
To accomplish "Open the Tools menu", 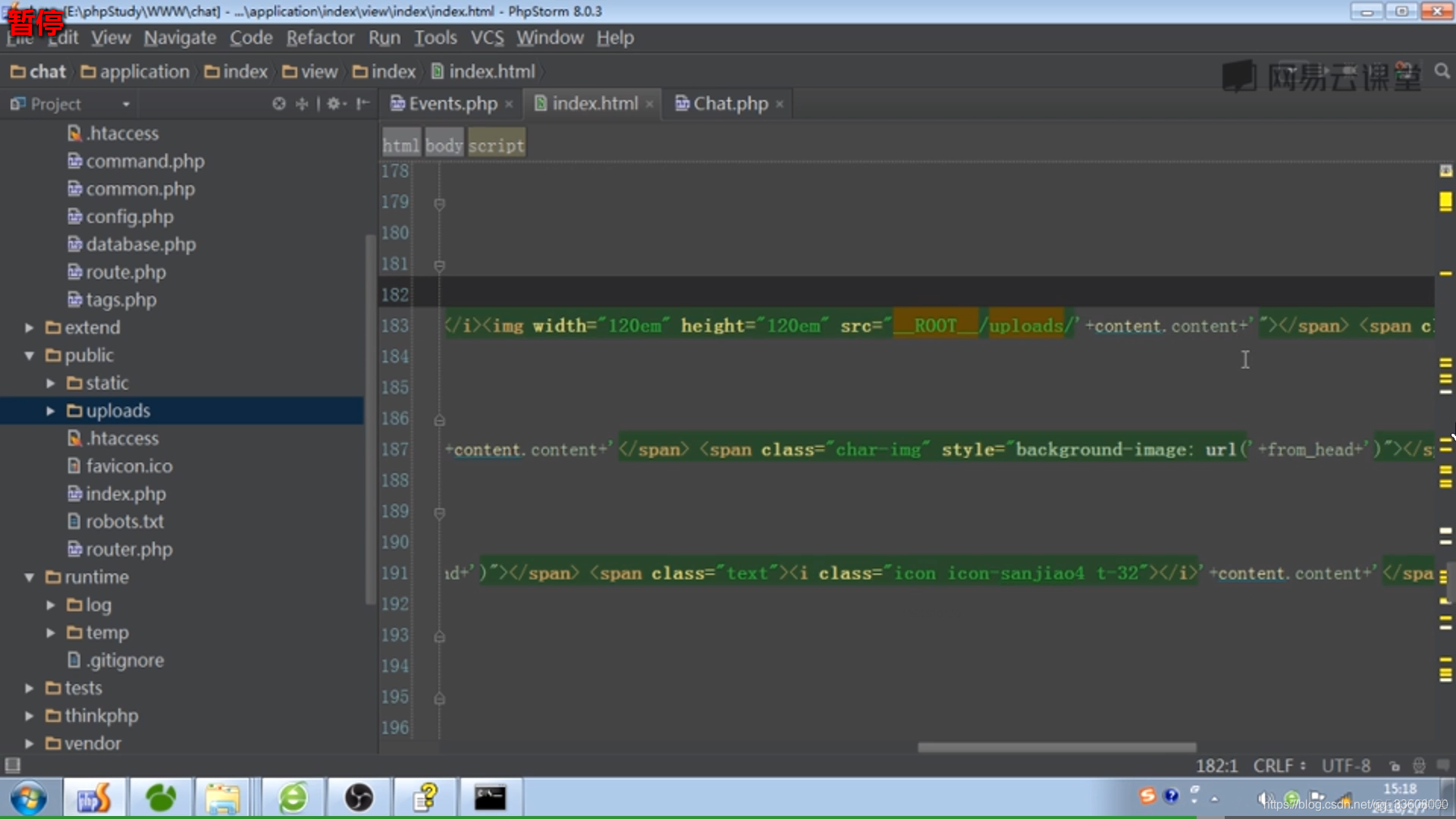I will [435, 38].
